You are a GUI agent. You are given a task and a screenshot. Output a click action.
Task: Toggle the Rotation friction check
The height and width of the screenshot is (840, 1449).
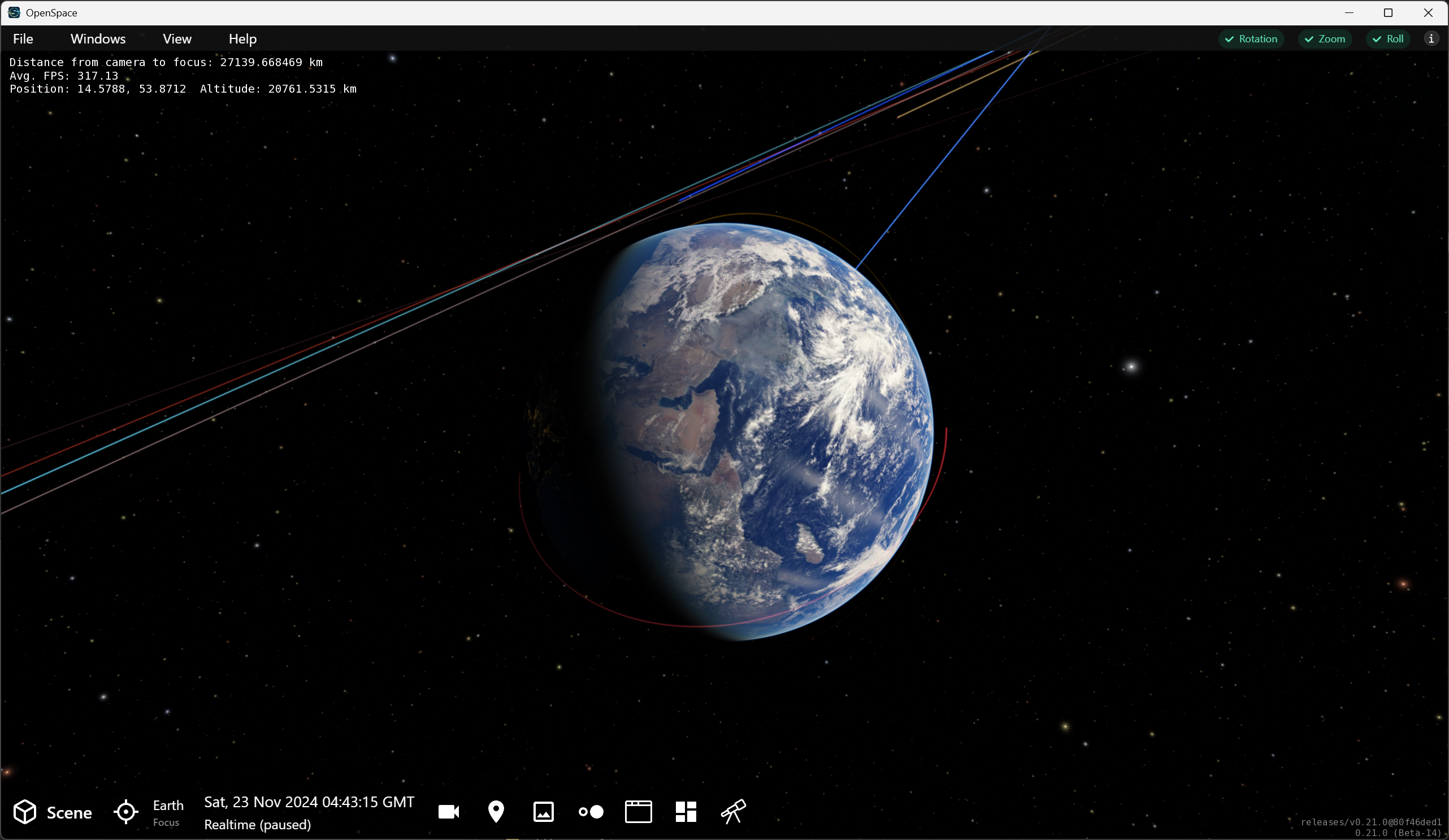tap(1251, 39)
